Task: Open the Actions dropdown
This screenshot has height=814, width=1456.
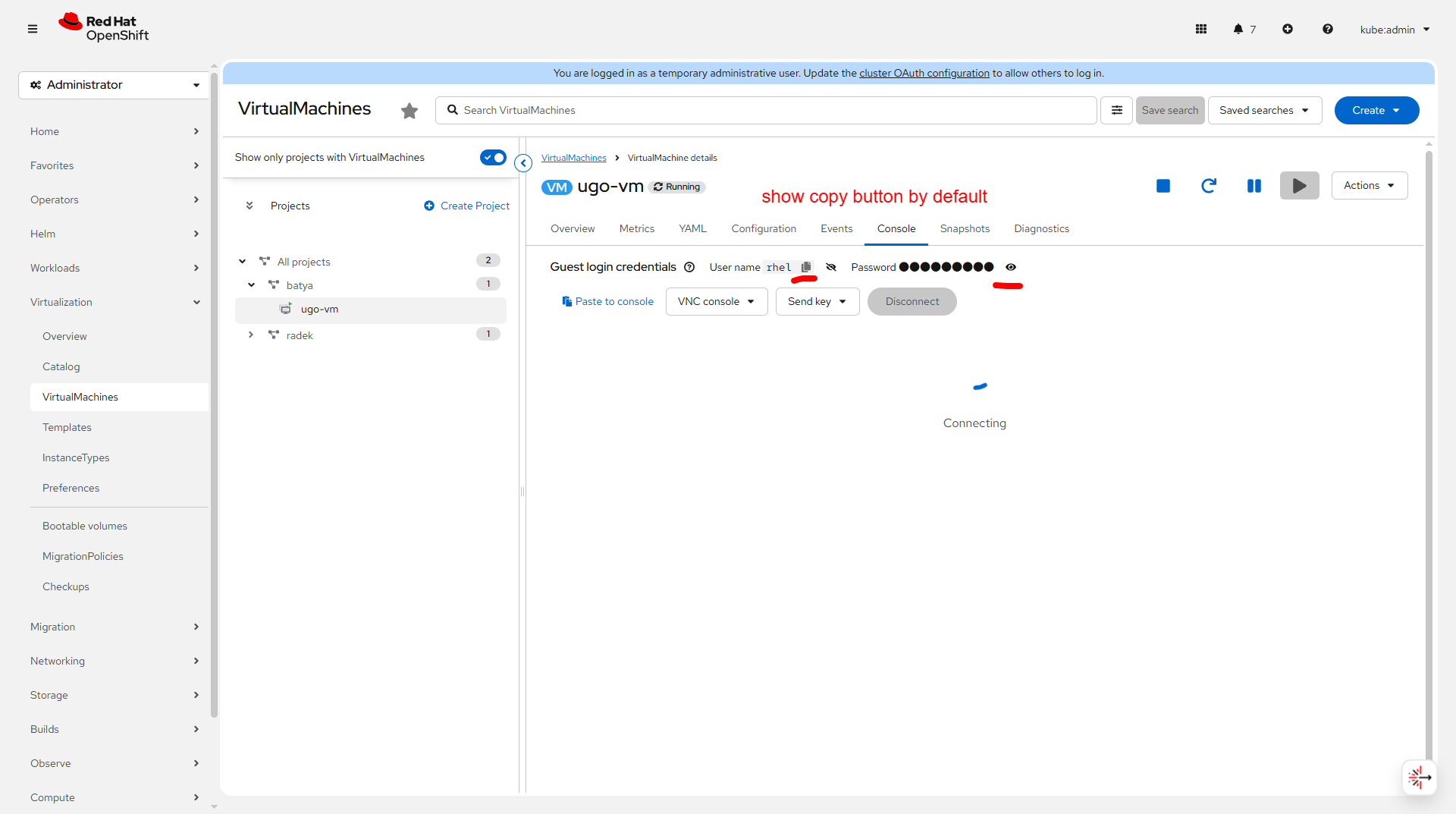Action: (x=1370, y=186)
